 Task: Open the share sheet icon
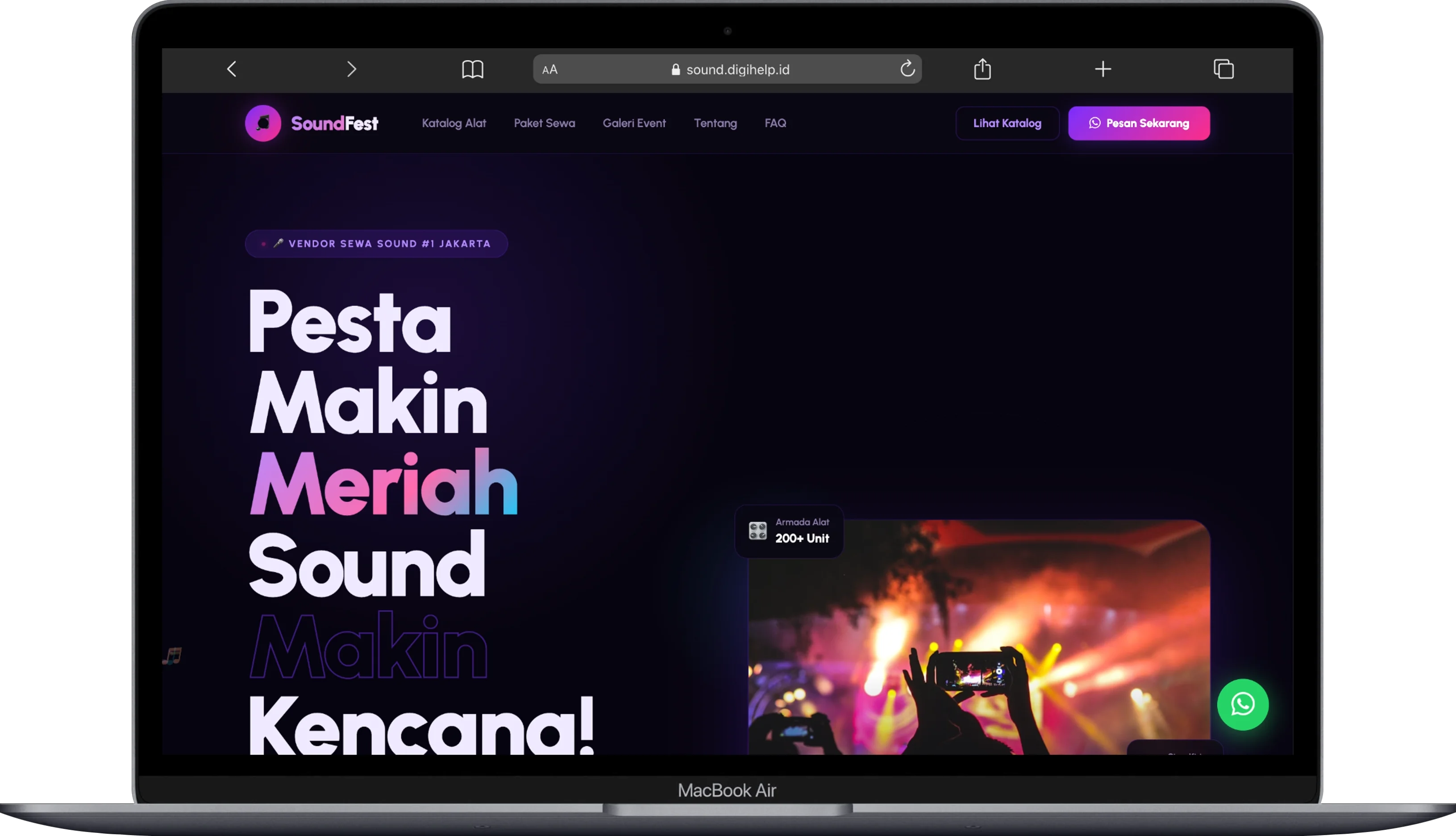982,69
